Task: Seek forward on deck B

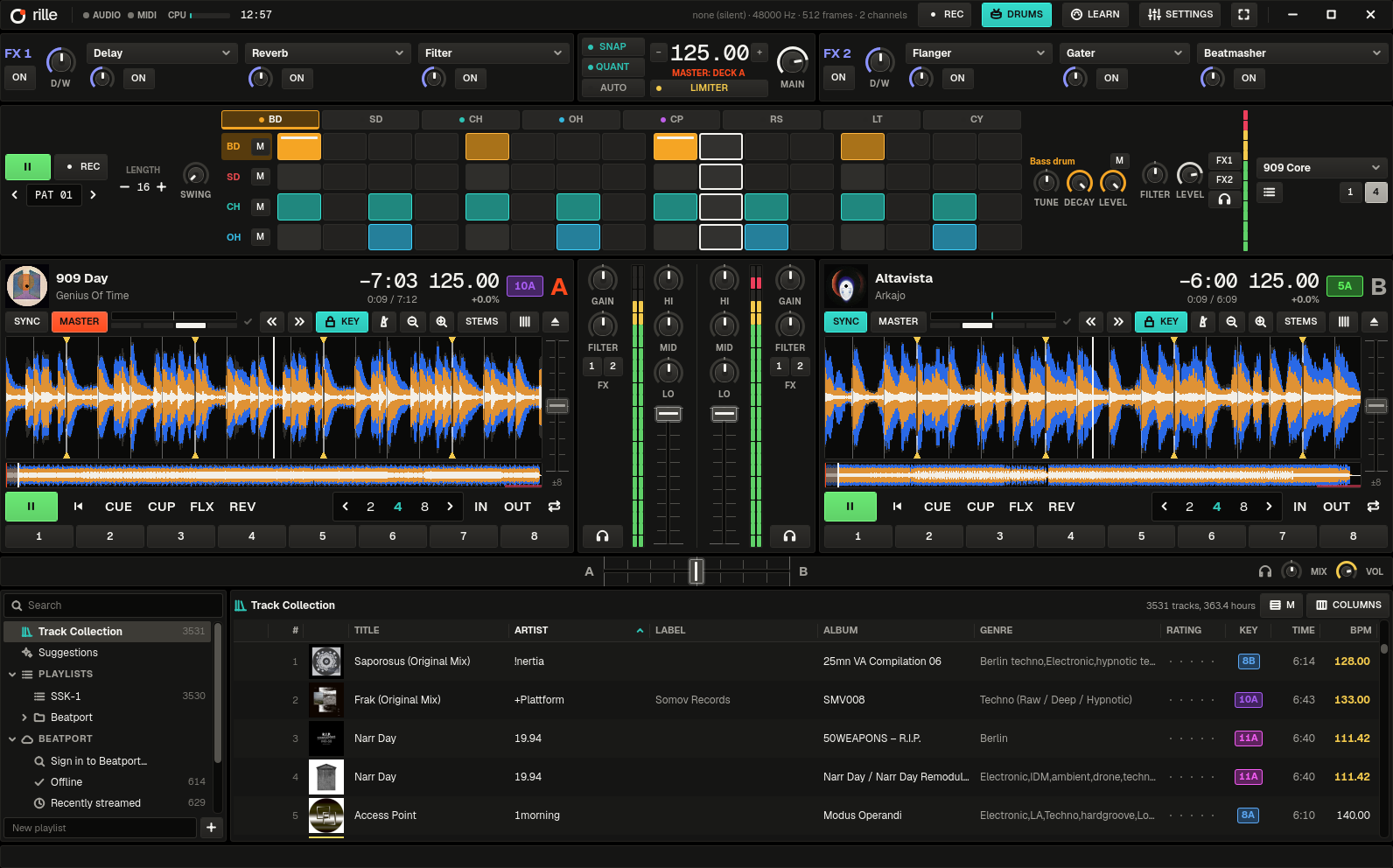Action: click(1118, 322)
